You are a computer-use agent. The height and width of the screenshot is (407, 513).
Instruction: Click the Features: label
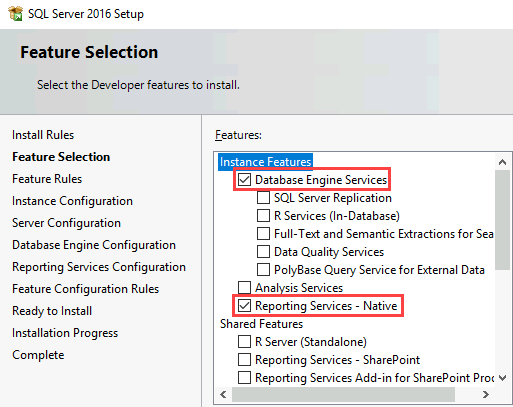[x=238, y=135]
